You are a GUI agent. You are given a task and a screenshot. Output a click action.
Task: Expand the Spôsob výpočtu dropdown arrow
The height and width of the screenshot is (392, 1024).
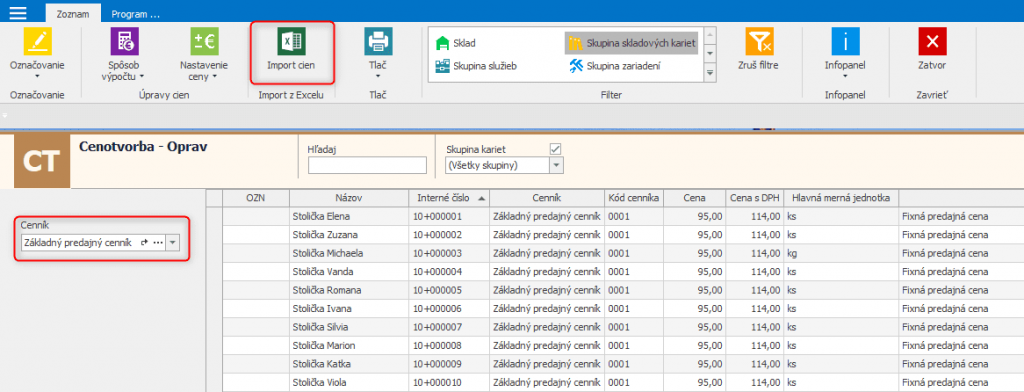(142, 77)
